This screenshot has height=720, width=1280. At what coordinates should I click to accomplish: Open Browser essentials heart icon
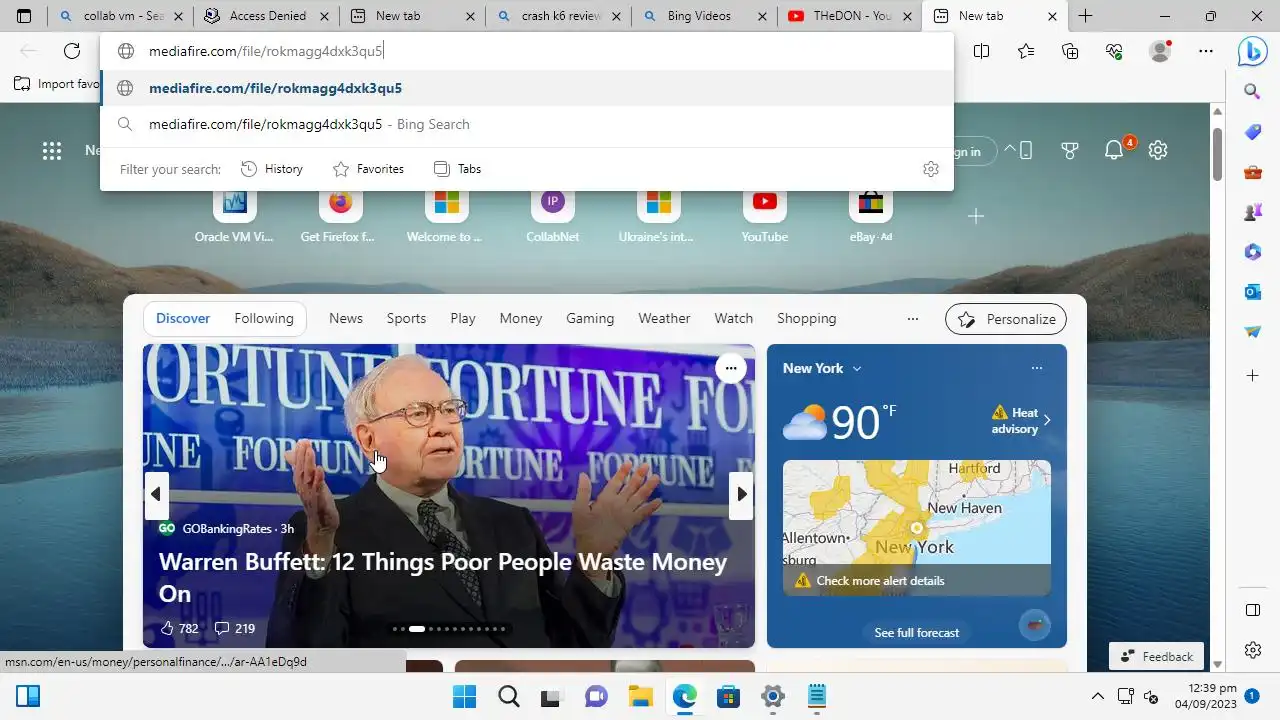tap(1114, 51)
